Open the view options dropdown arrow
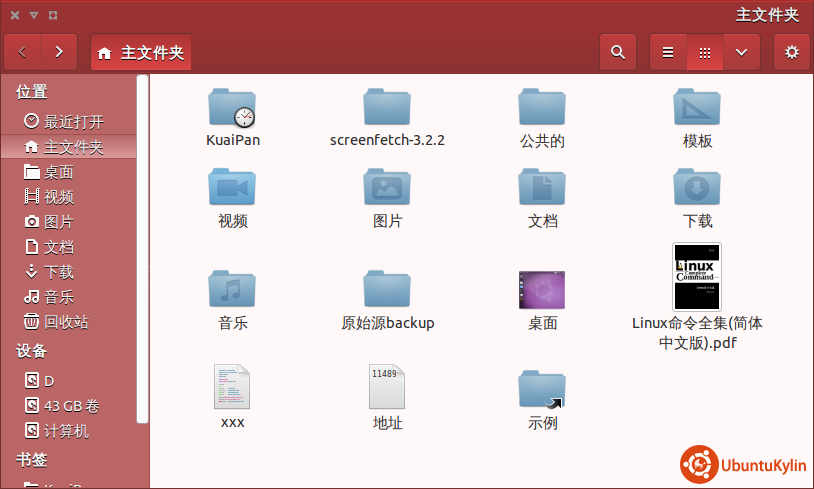Image resolution: width=814 pixels, height=489 pixels. tap(741, 52)
